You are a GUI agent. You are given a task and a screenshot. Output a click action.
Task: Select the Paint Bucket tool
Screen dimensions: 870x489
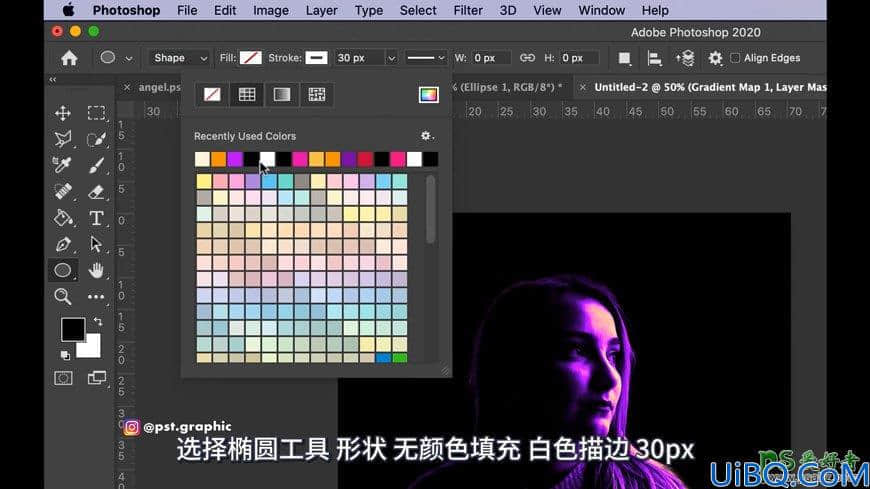pos(63,218)
